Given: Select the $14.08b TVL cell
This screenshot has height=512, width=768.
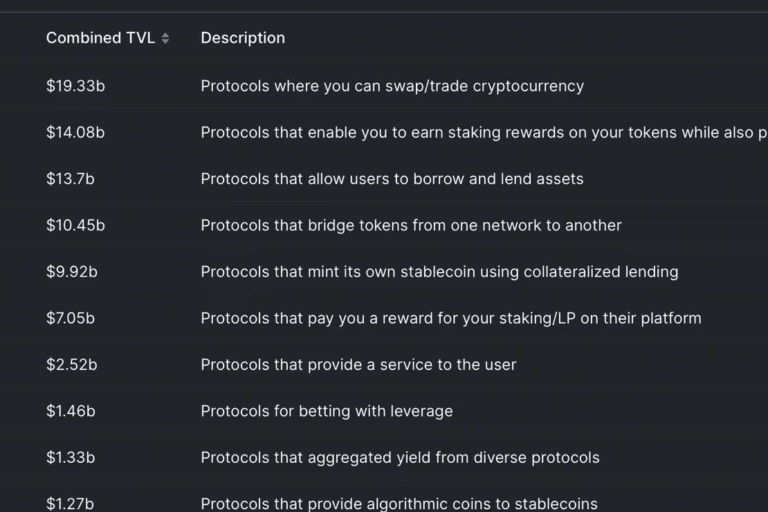Looking at the screenshot, I should click(75, 133).
